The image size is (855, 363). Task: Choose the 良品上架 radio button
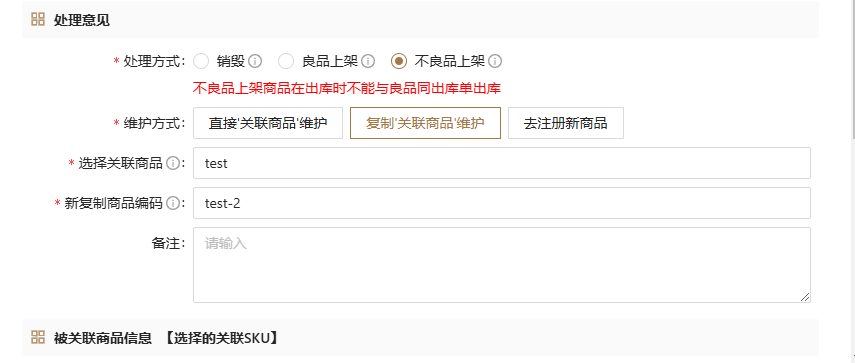pos(286,61)
